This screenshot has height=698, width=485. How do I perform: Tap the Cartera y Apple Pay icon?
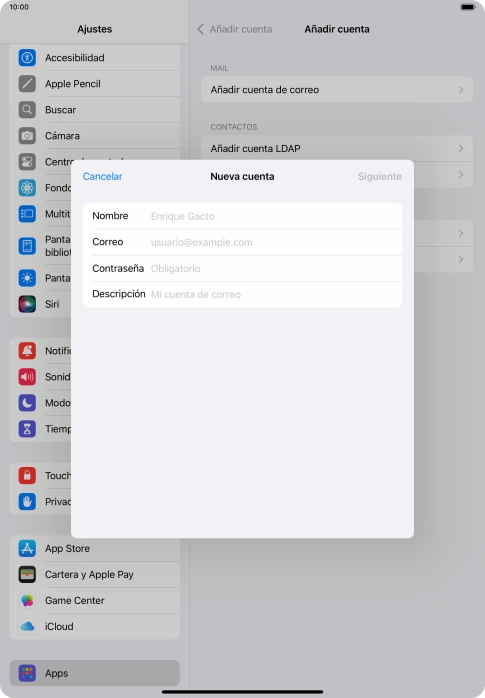pos(27,574)
